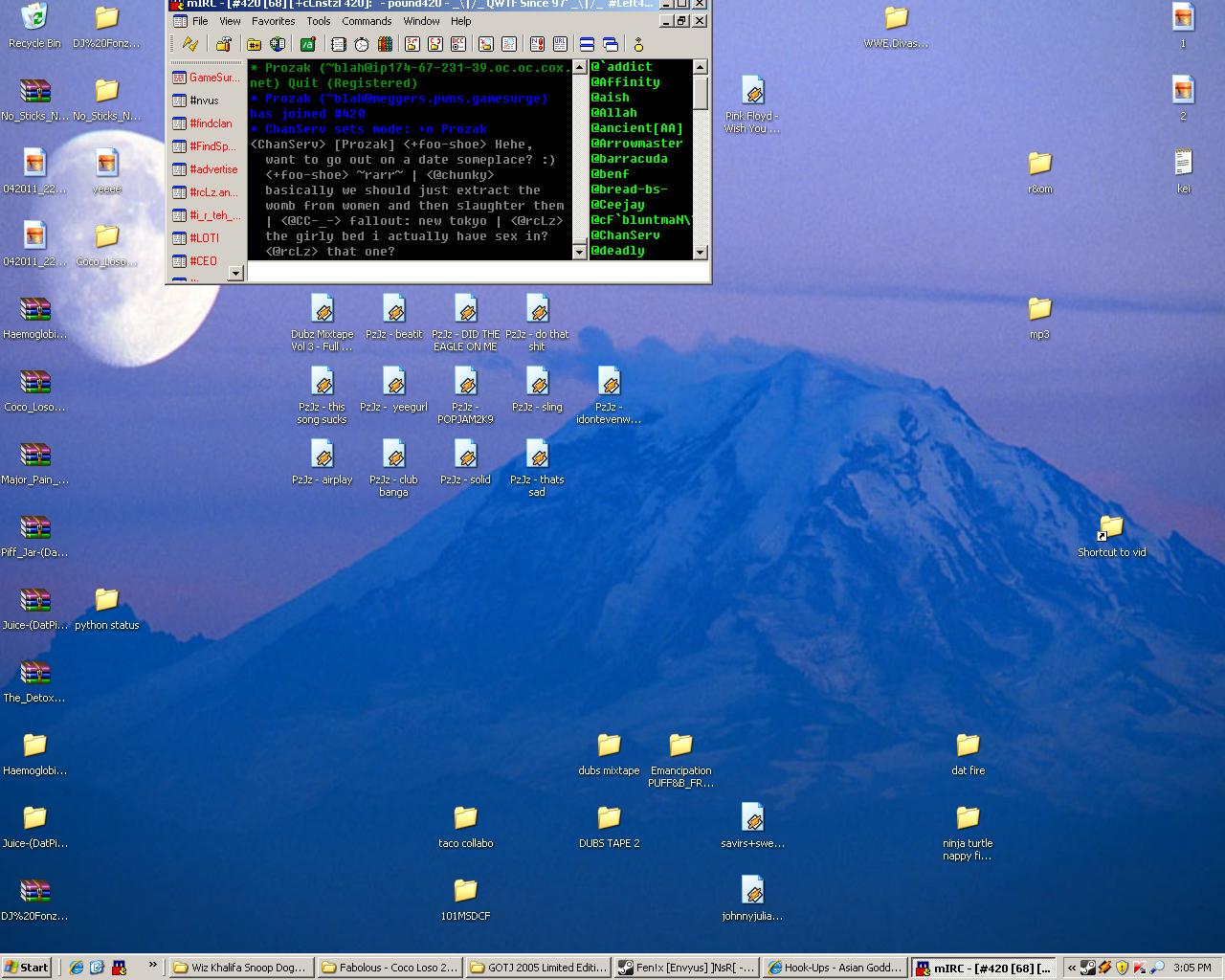The height and width of the screenshot is (980, 1225).
Task: Open the URL list toolbar icon
Action: click(x=560, y=44)
